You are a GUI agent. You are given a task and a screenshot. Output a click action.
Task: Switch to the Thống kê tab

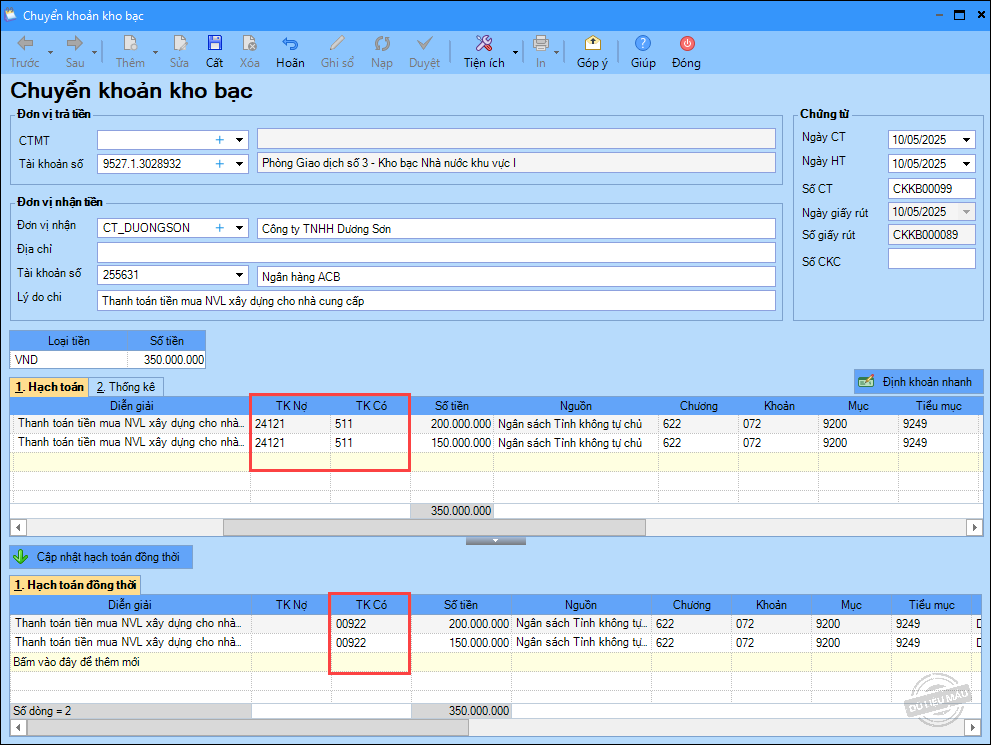pos(125,387)
